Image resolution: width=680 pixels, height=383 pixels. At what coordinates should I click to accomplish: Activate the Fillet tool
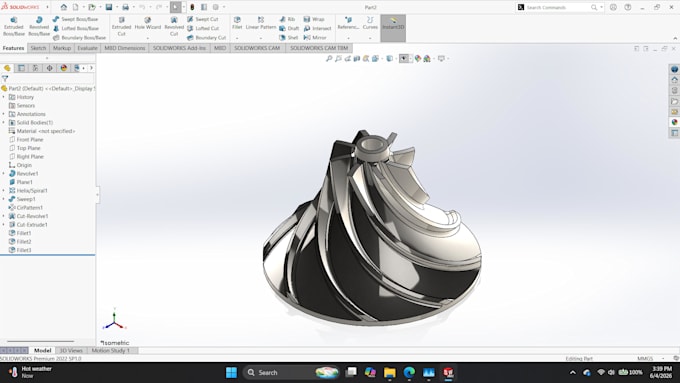(237, 23)
